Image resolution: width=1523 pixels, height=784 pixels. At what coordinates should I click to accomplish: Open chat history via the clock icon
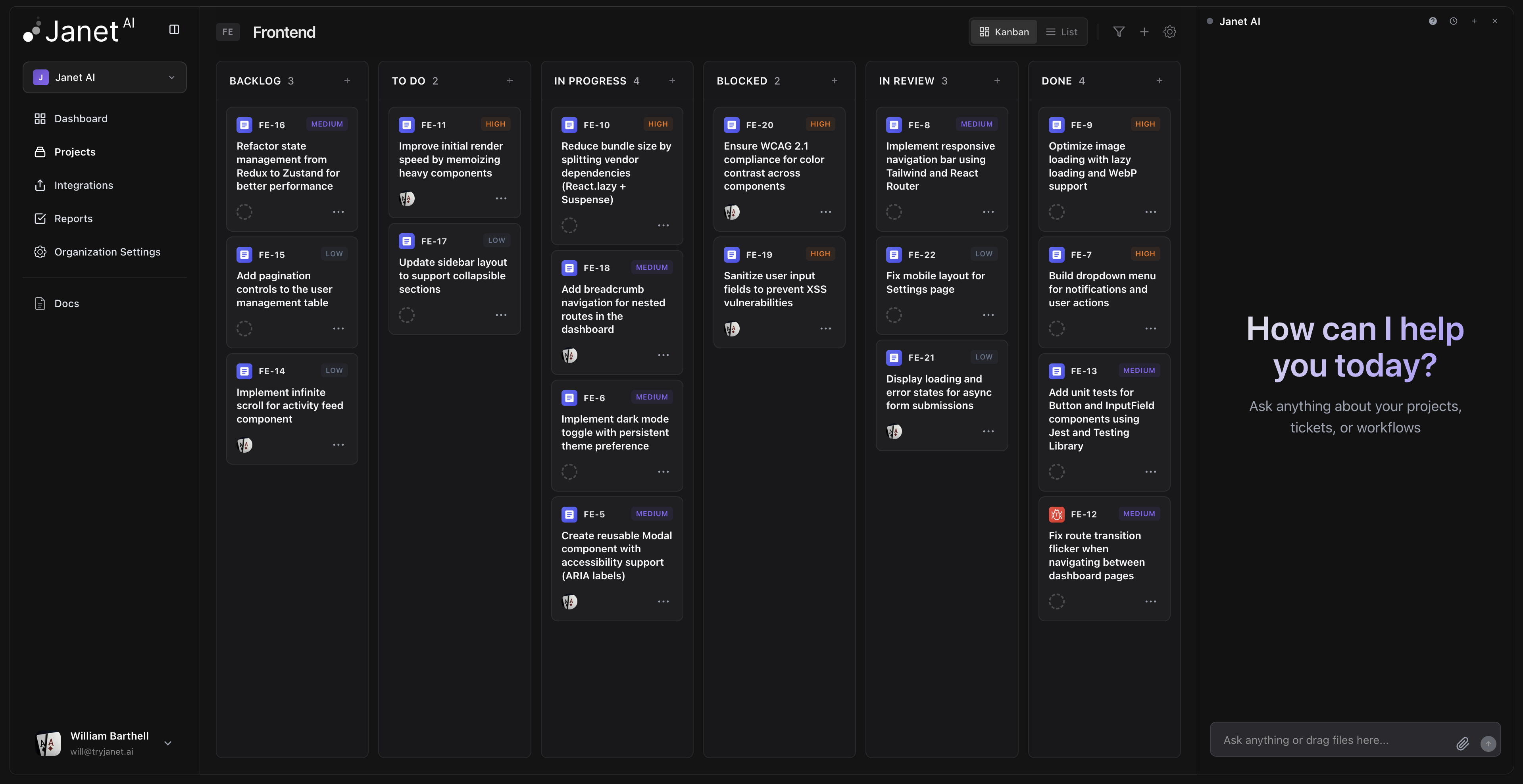tap(1453, 21)
